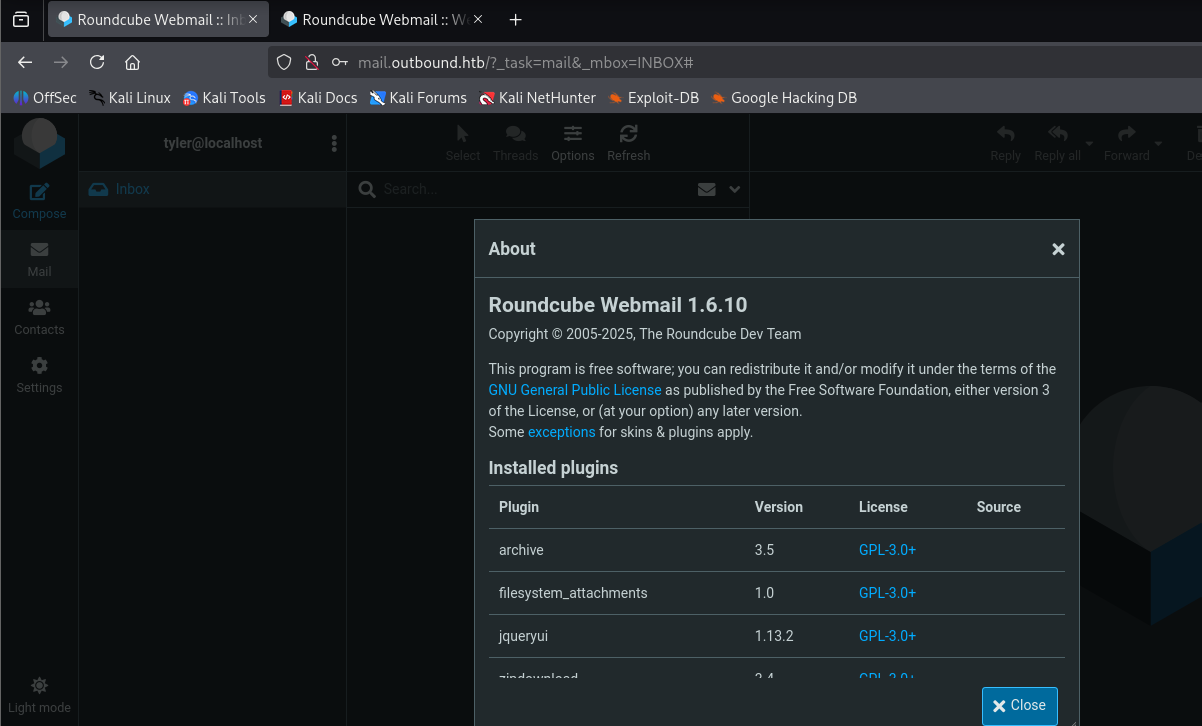This screenshot has height=726, width=1202.
Task: Open the Settings gear in sidebar
Action: (x=39, y=375)
